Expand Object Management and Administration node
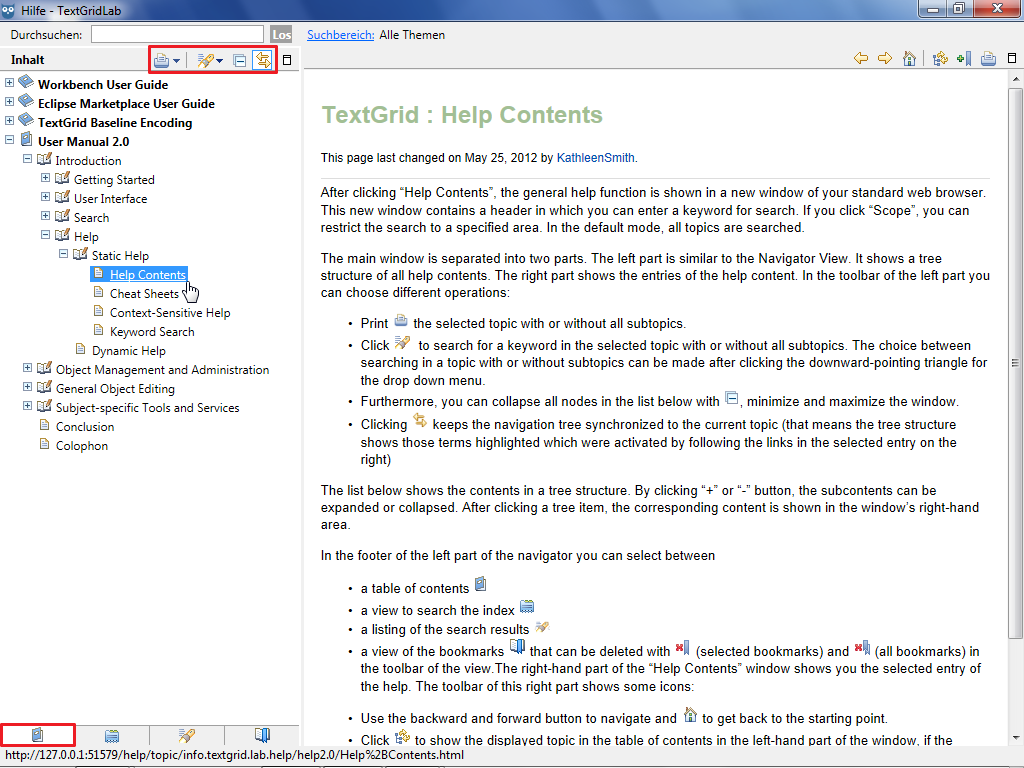1024x768 pixels. pos(28,369)
